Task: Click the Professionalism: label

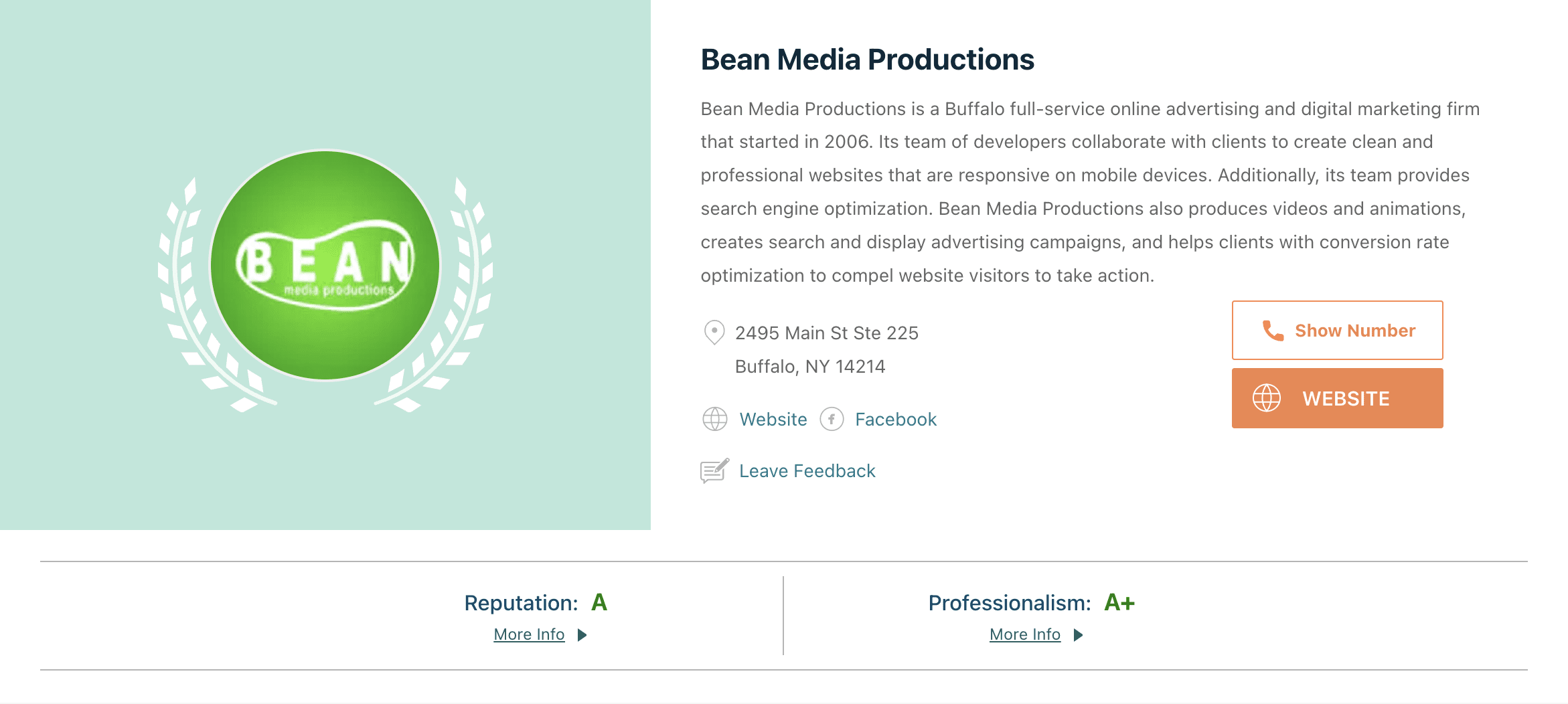Action: pos(1010,603)
